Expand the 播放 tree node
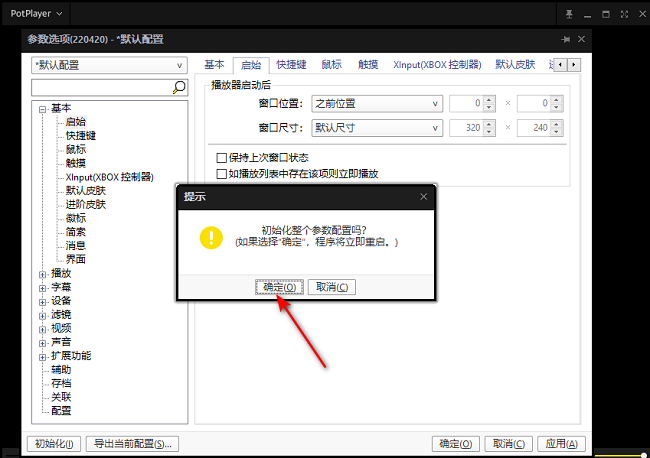The height and width of the screenshot is (458, 650). click(42, 273)
